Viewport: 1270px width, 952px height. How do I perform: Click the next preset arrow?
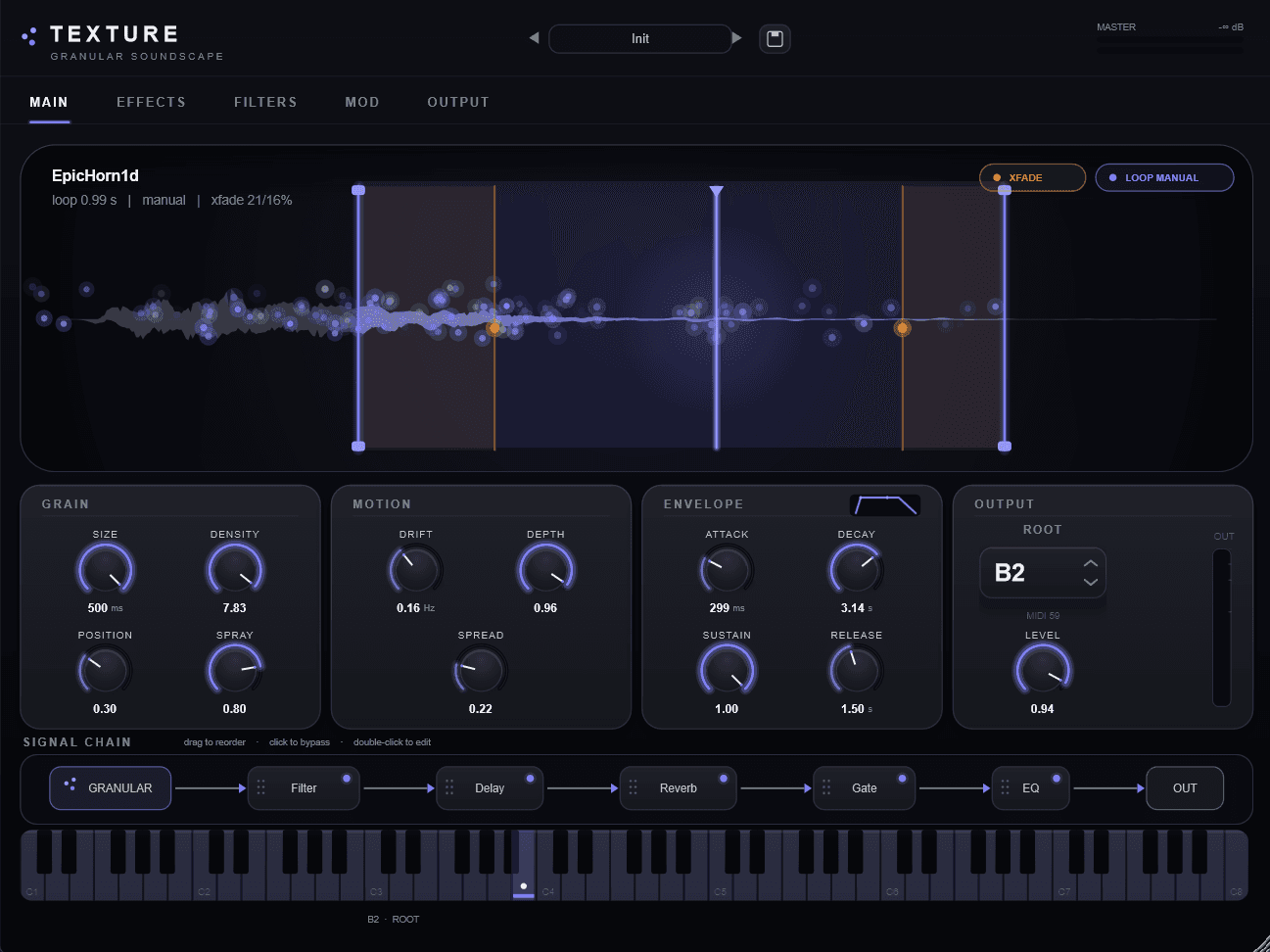[736, 38]
